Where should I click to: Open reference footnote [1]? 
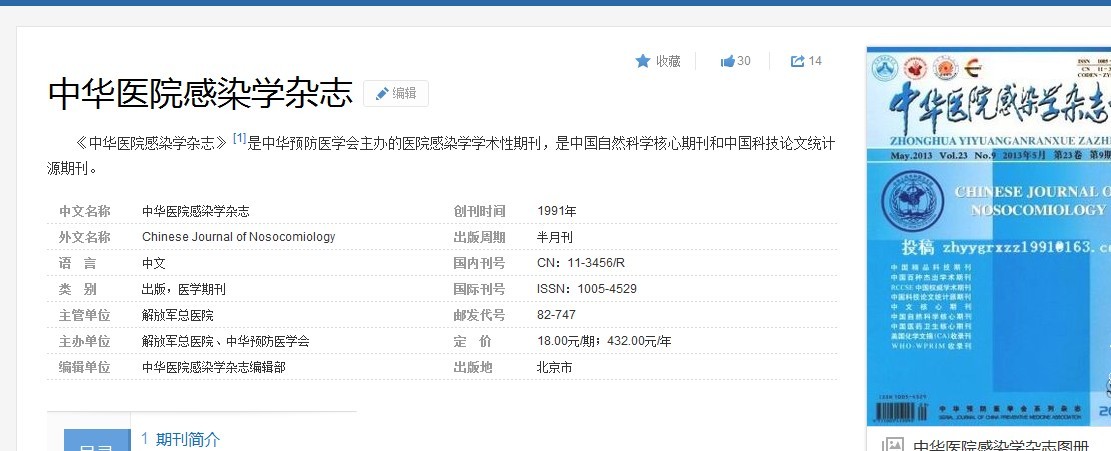(x=239, y=139)
